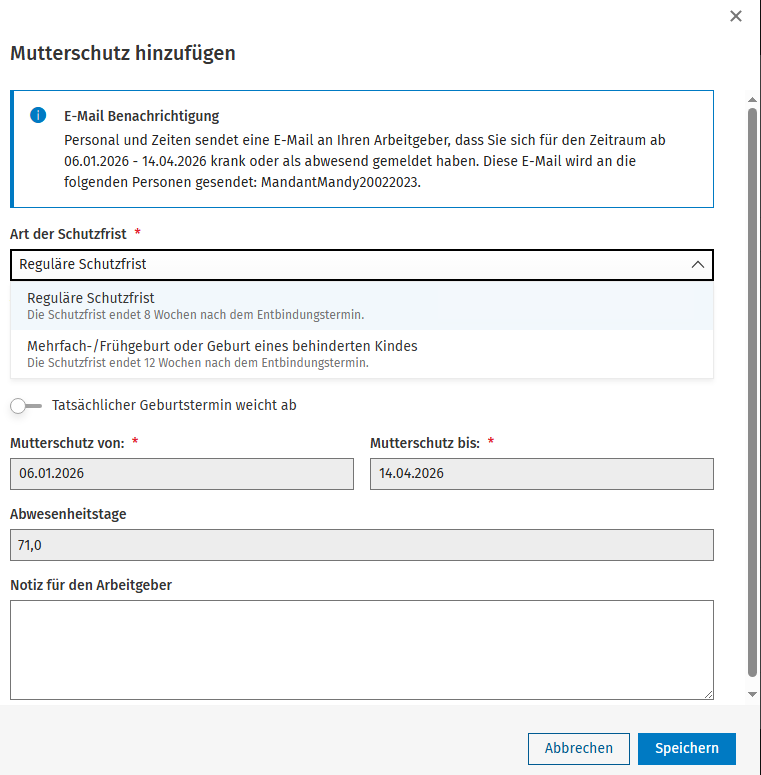Click 'Die Schutzfrist endet 12 Wochen' description

[x=198, y=363]
